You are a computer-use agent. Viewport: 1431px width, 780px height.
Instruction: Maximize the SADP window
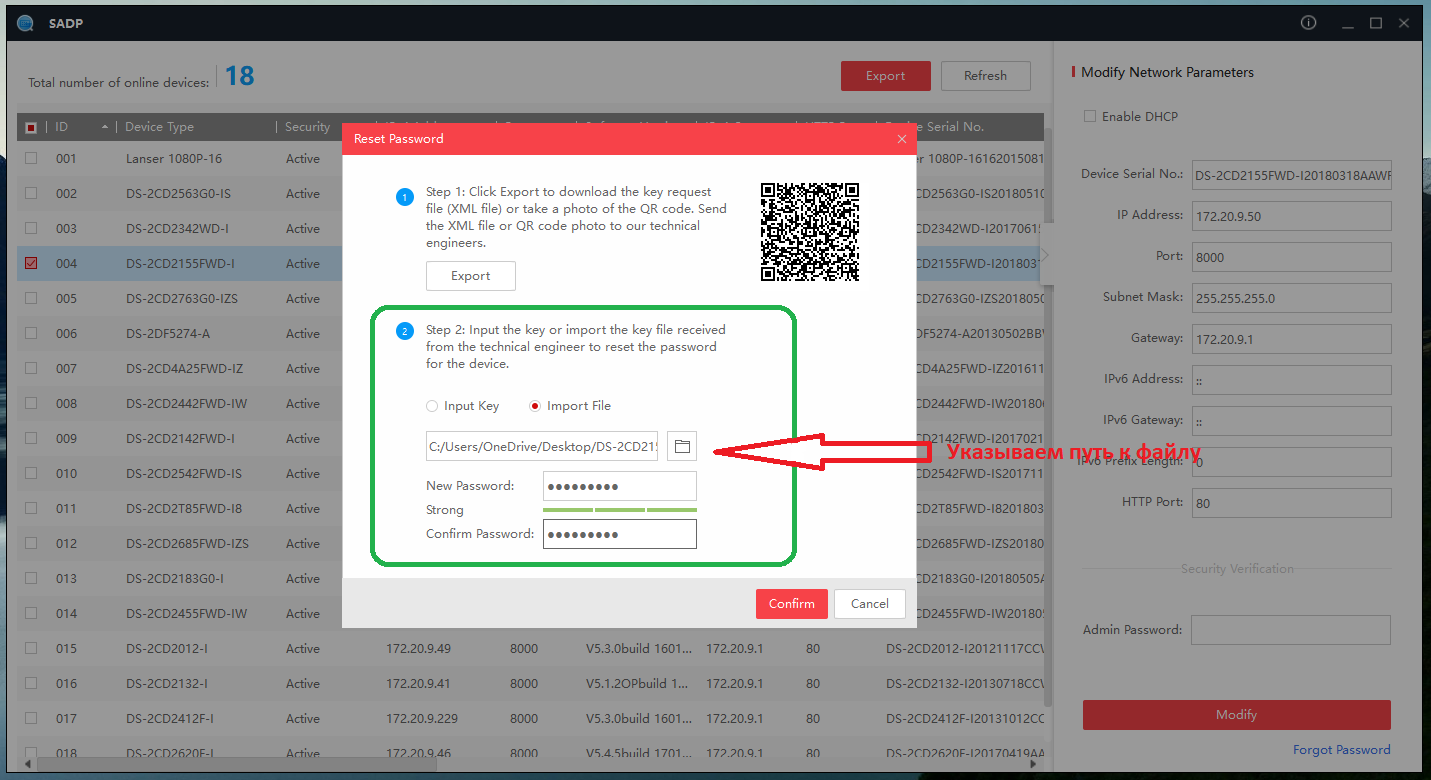1376,23
